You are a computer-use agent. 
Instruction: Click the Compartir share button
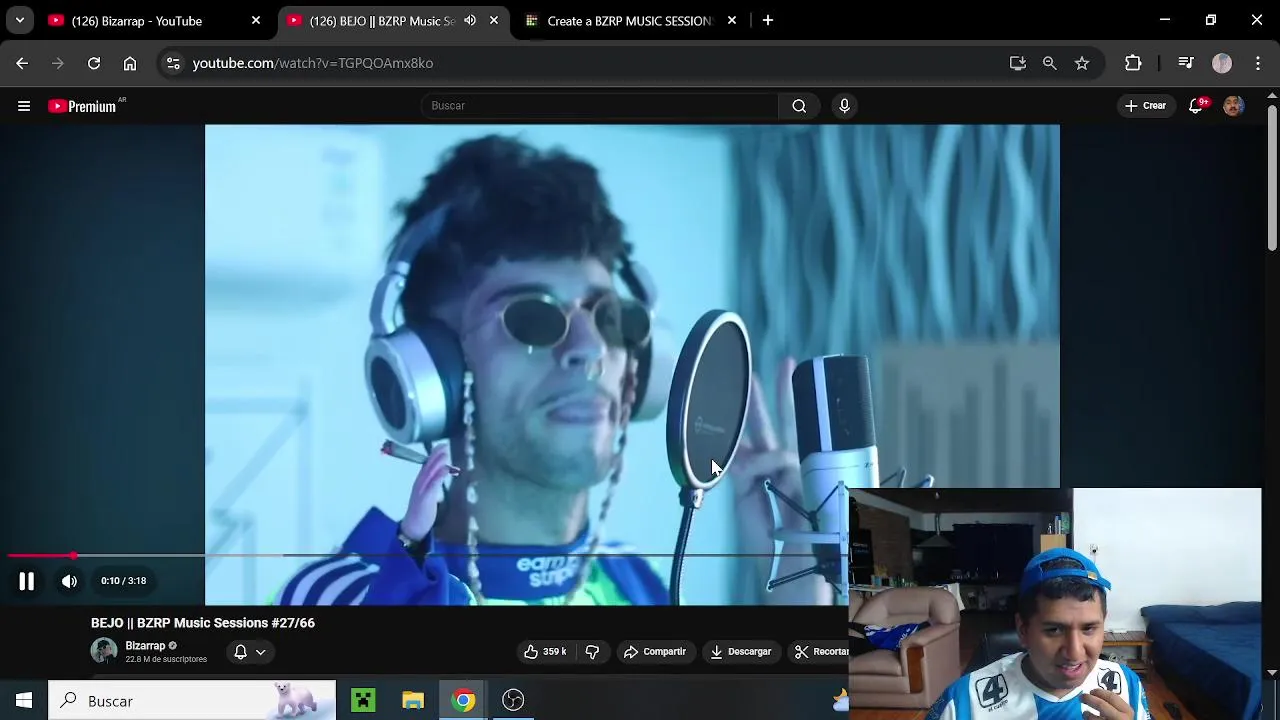pyautogui.click(x=655, y=652)
